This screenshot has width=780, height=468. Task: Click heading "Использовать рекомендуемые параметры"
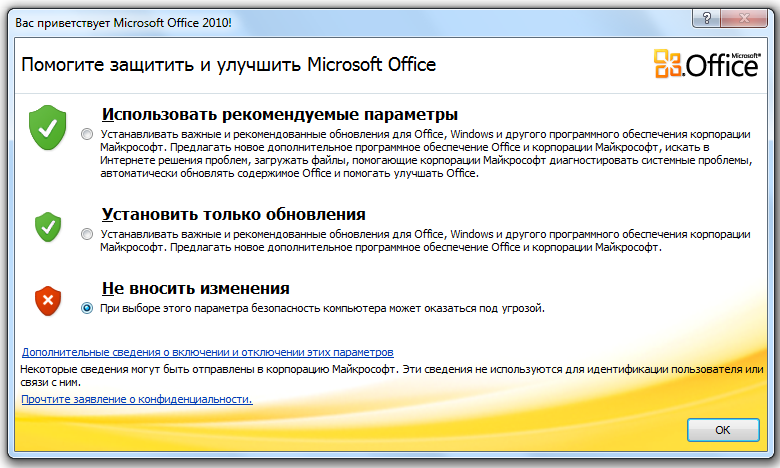pos(280,114)
